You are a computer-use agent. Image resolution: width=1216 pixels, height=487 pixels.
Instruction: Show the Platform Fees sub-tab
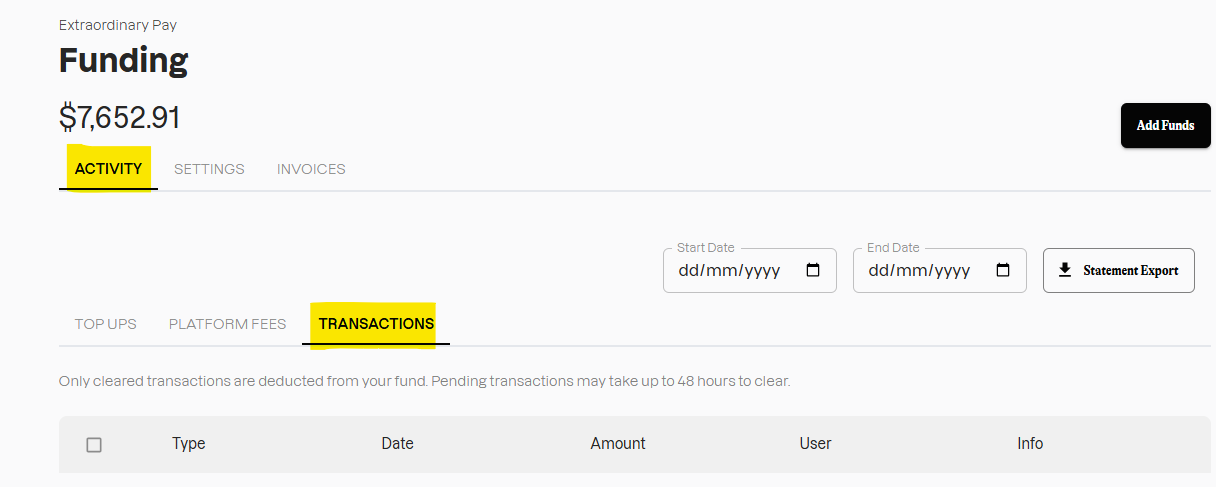point(227,324)
